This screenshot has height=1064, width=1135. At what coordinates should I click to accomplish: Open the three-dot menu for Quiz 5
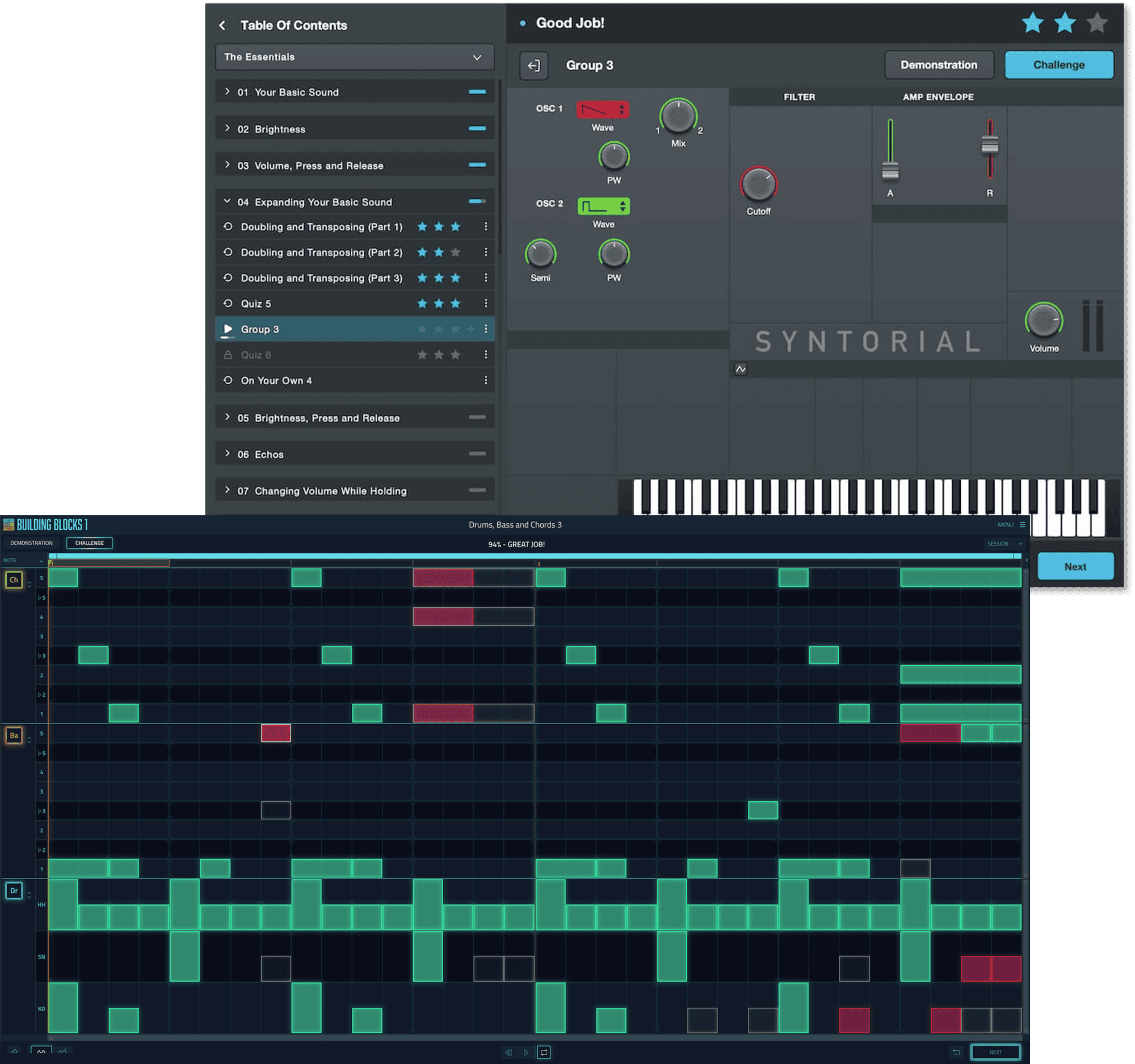(x=486, y=304)
